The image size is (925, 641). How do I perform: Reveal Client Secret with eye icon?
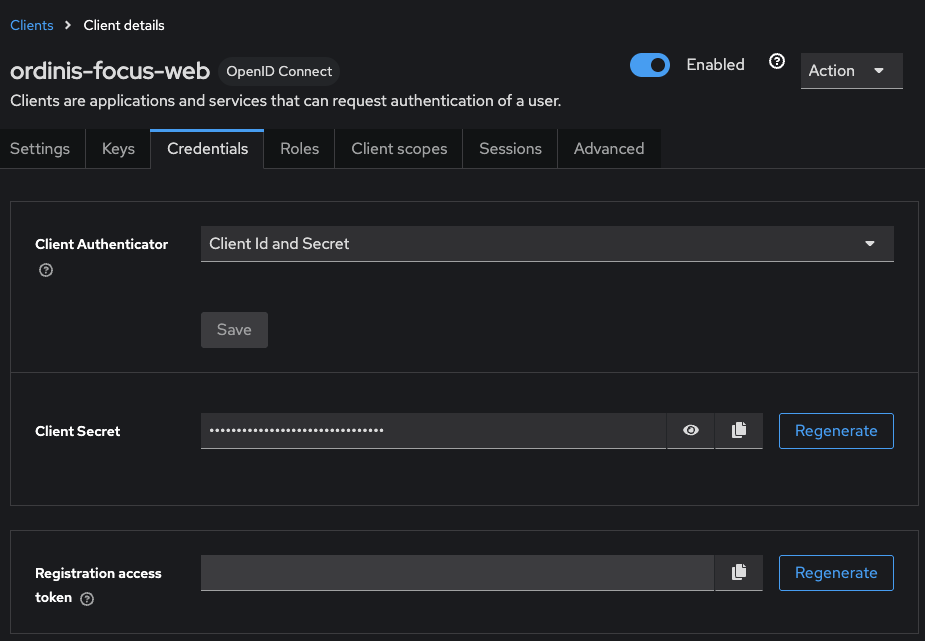(690, 430)
